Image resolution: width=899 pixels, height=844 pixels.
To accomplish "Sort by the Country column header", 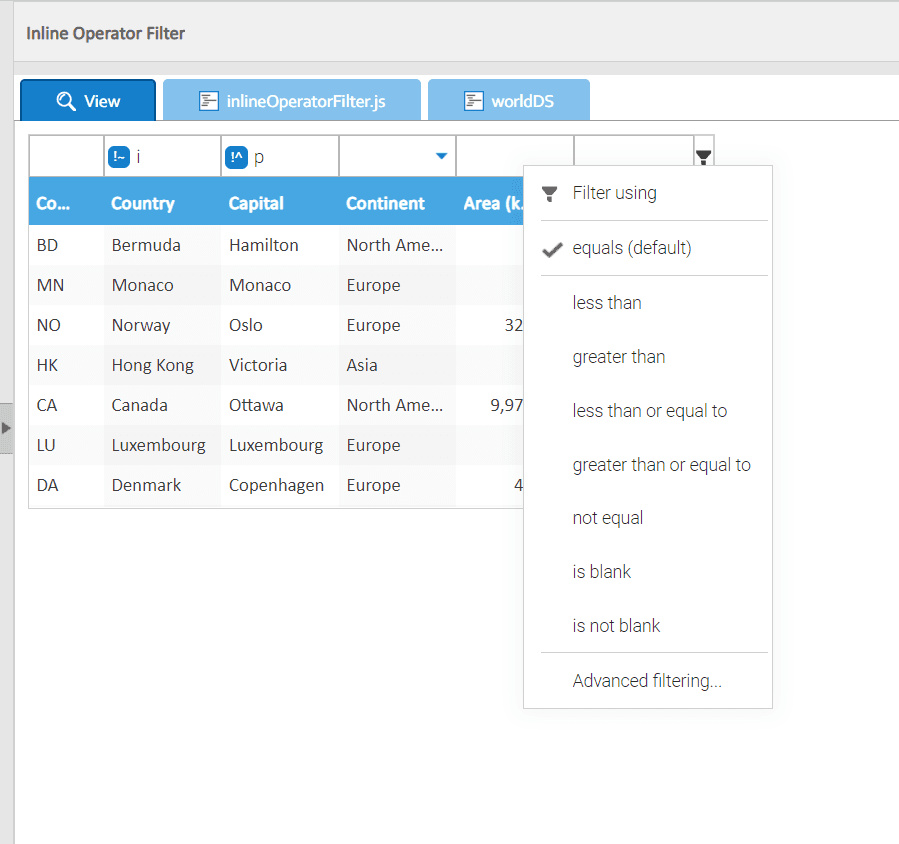I will pos(162,203).
